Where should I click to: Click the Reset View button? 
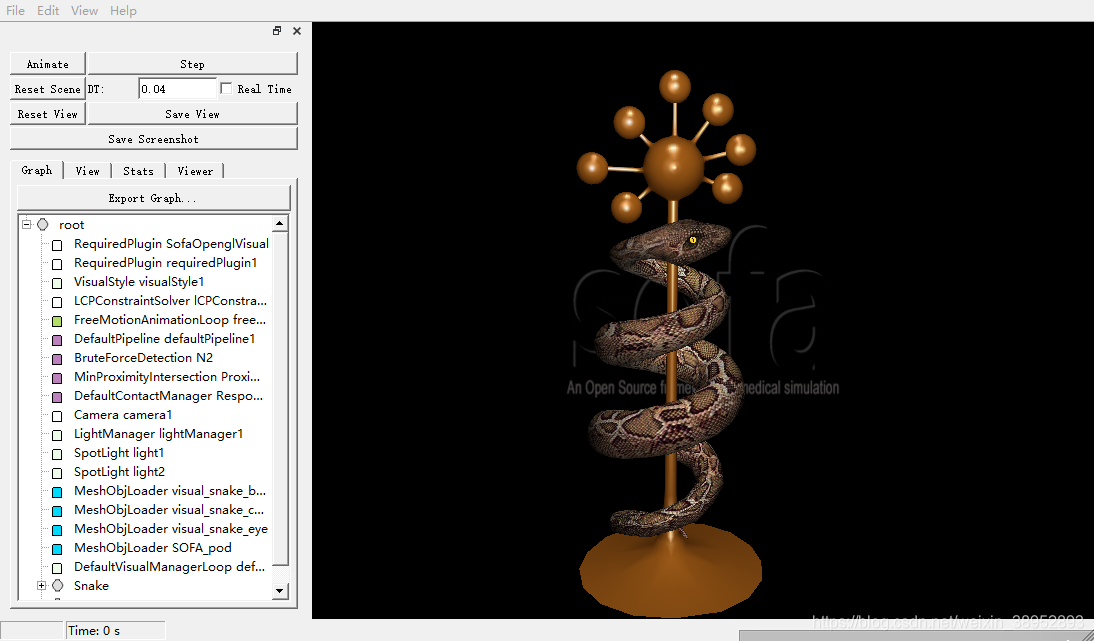tap(47, 114)
